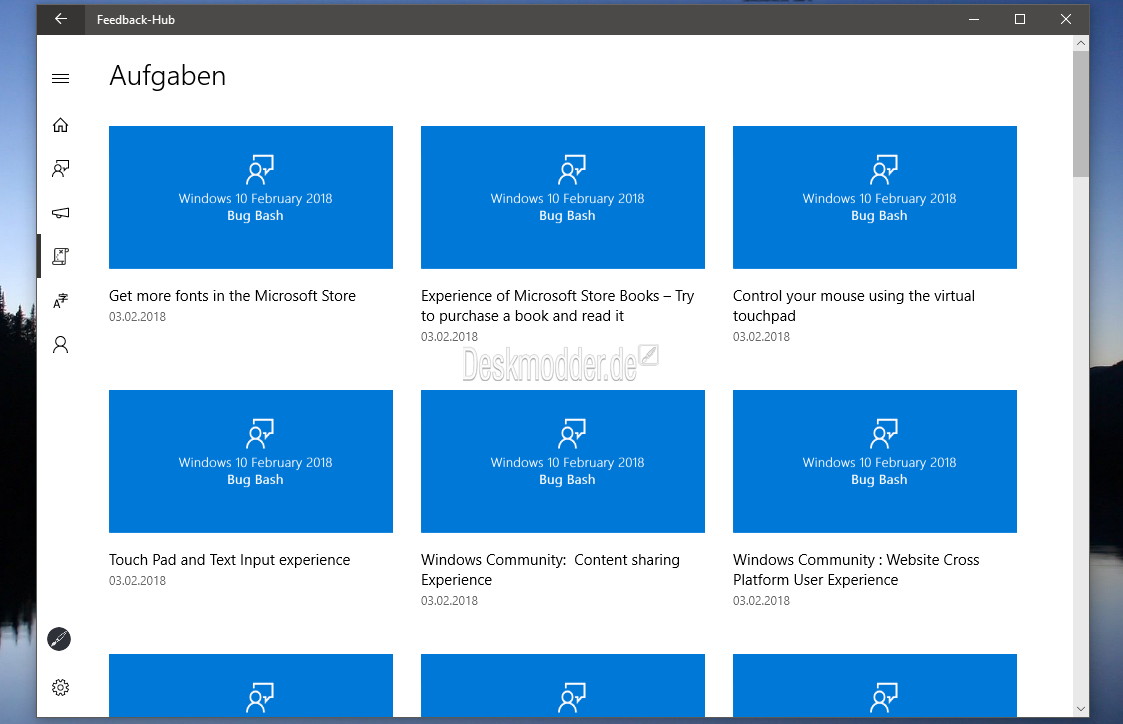Click the vertical scrollbar thumb
This screenshot has width=1123, height=724.
[x=1081, y=113]
